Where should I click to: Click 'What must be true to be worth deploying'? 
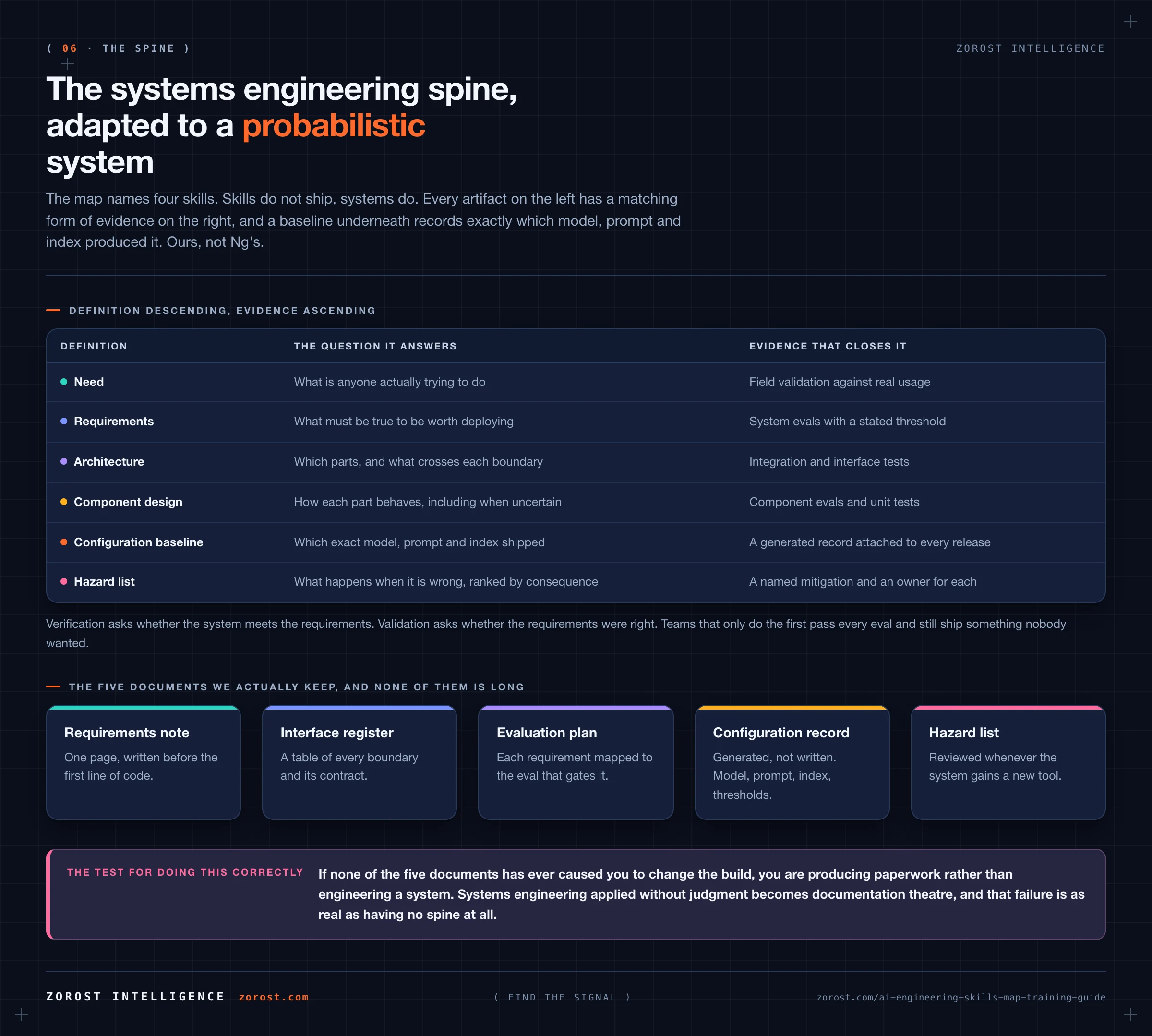404,421
